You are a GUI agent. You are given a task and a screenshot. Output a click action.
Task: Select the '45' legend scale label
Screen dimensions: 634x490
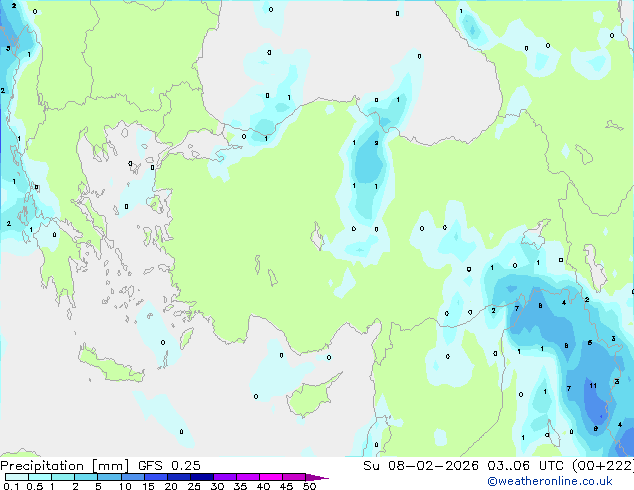pos(286,486)
